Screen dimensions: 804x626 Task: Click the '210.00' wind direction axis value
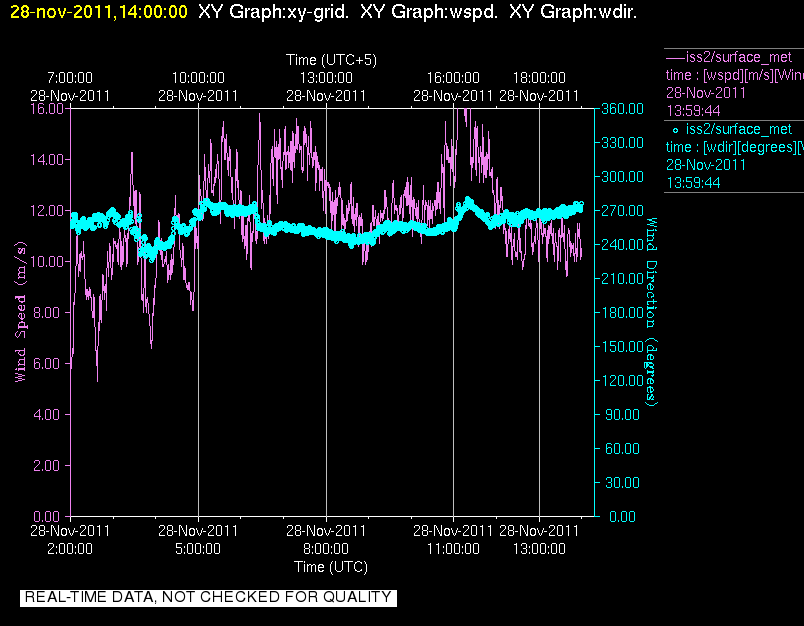[x=622, y=278]
